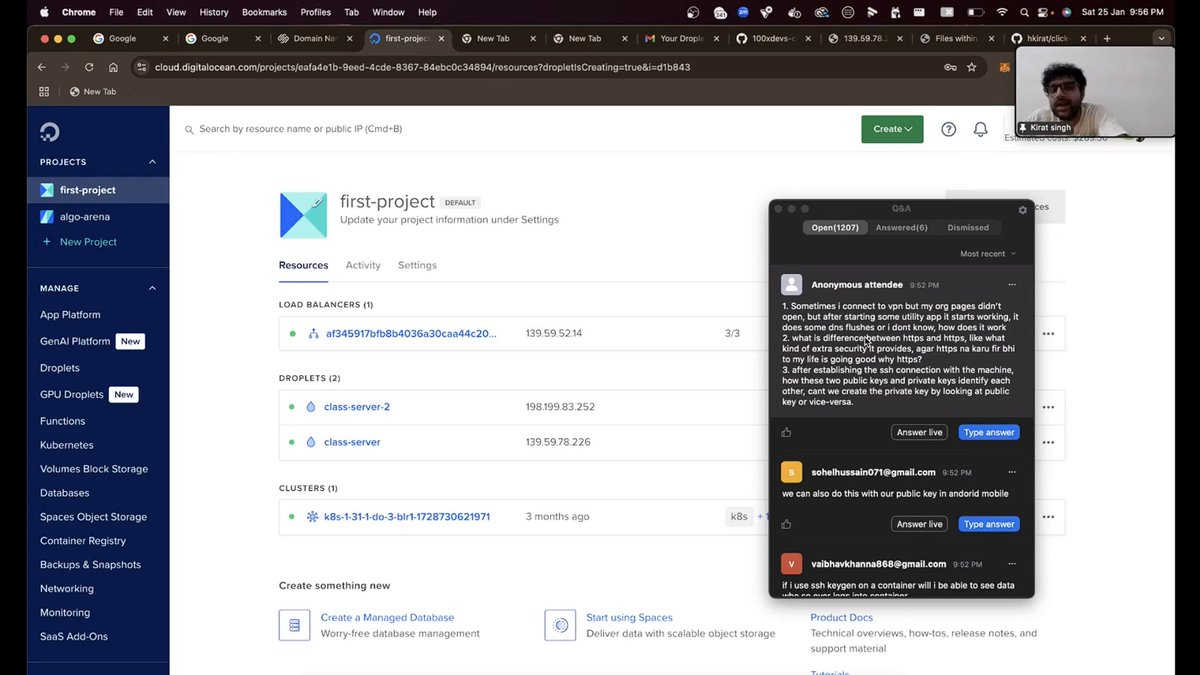This screenshot has width=1200, height=675.
Task: Open GenAI Platform in sidebar
Action: 75,341
